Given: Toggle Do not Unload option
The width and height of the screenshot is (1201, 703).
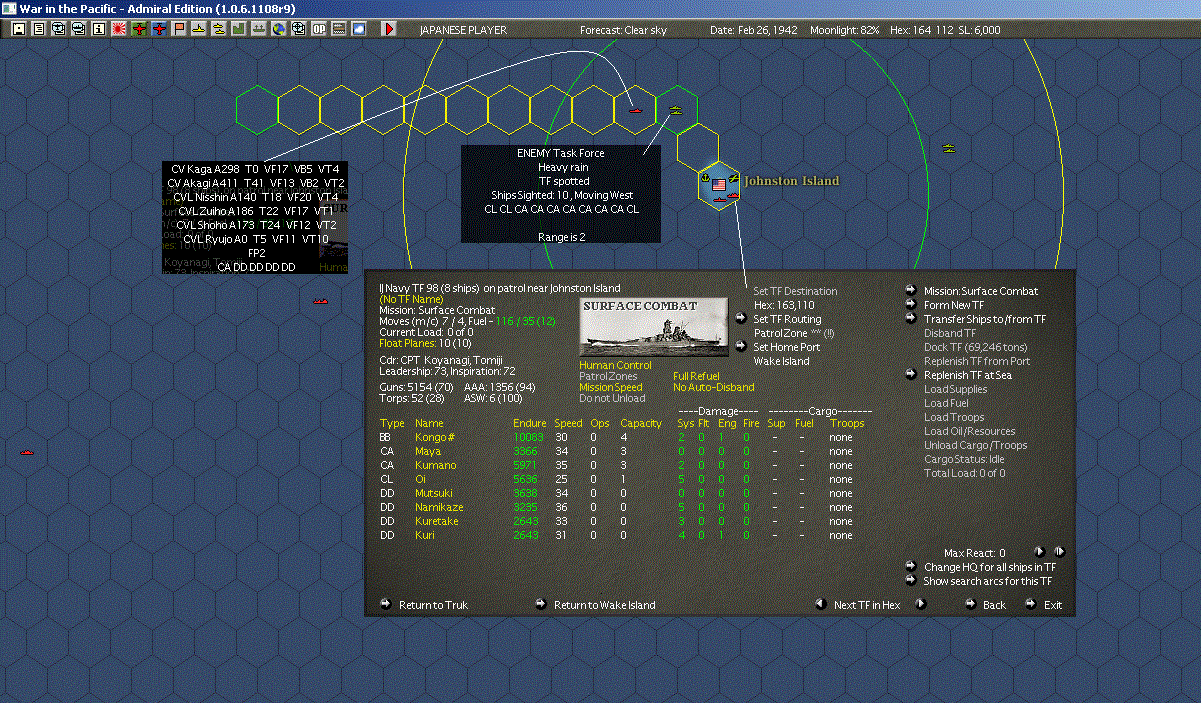Looking at the screenshot, I should pyautogui.click(x=612, y=399).
